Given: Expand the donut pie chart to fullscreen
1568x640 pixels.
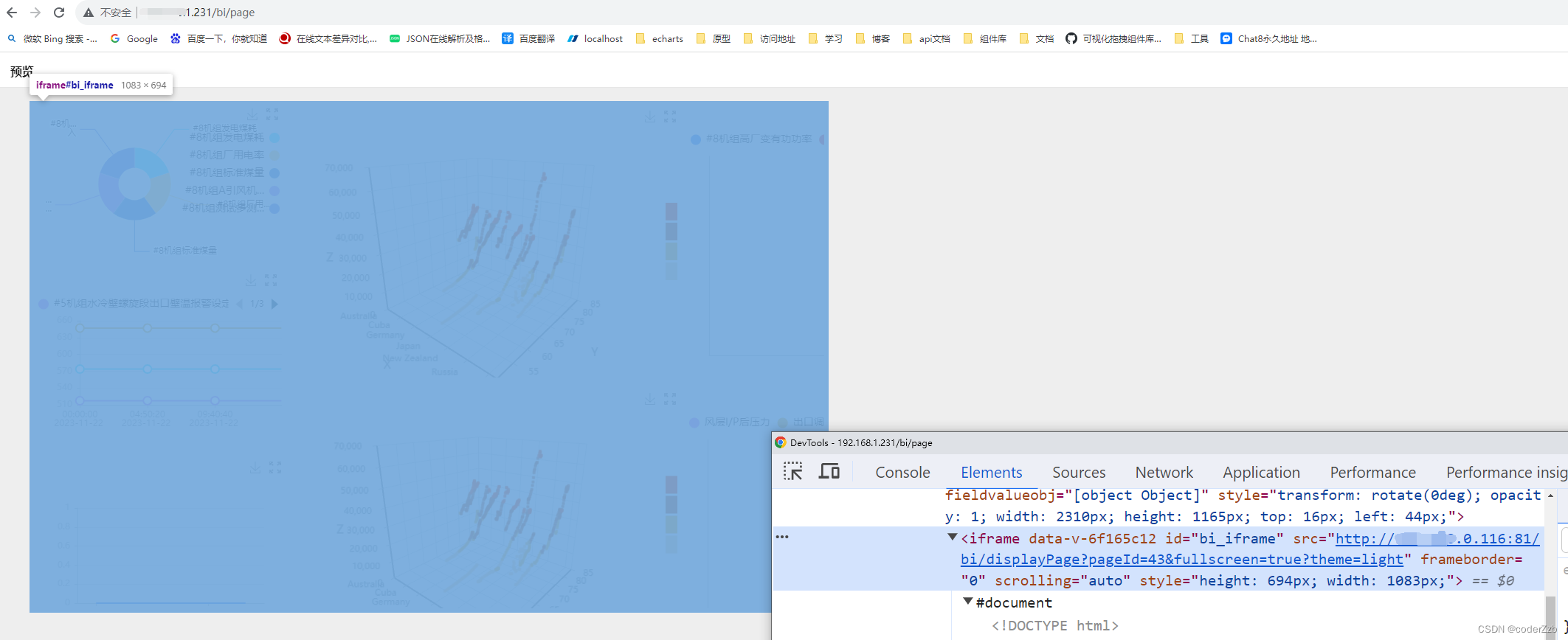Looking at the screenshot, I should [272, 114].
